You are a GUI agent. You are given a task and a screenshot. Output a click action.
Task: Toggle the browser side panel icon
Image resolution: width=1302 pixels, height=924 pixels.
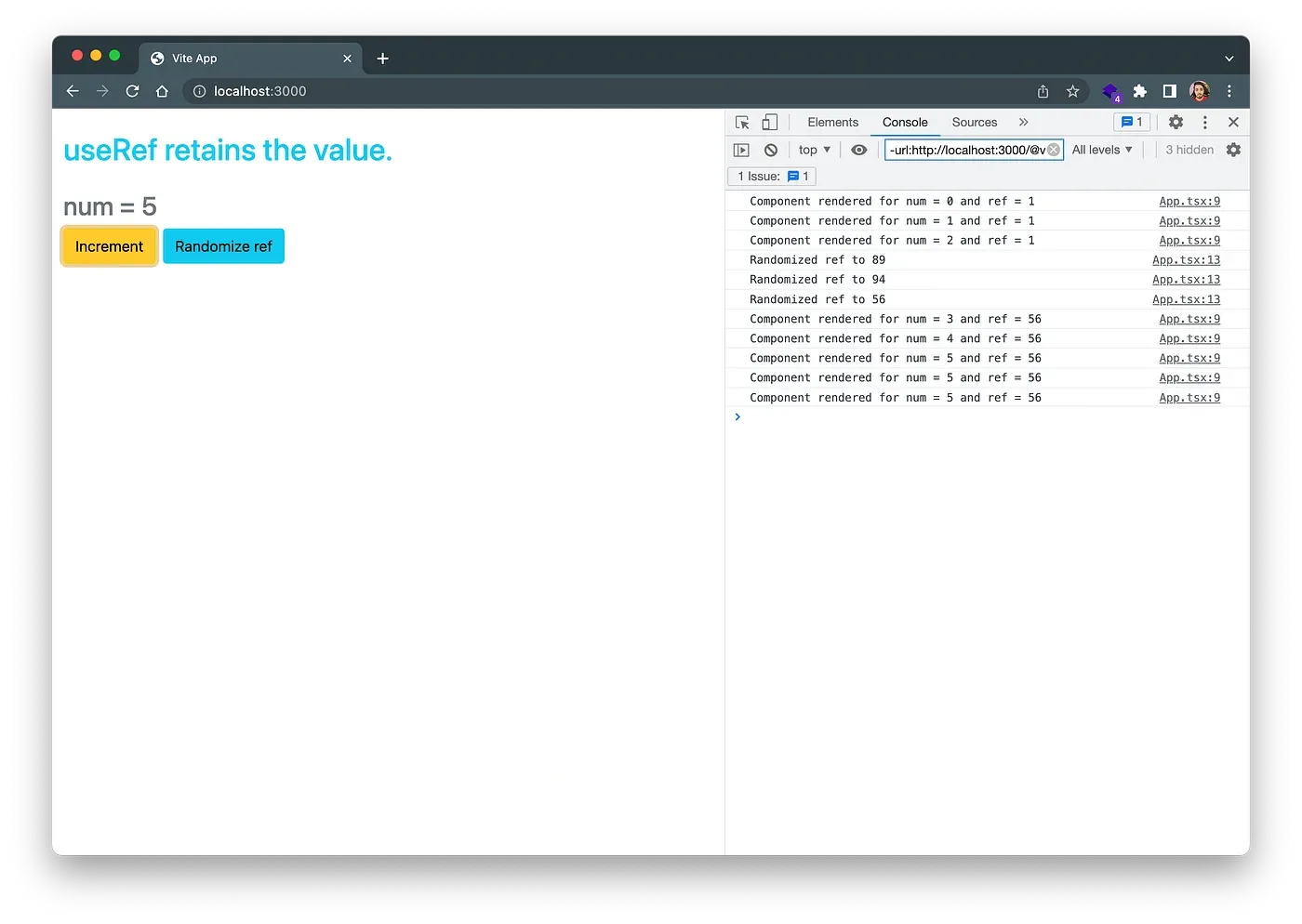(1170, 91)
